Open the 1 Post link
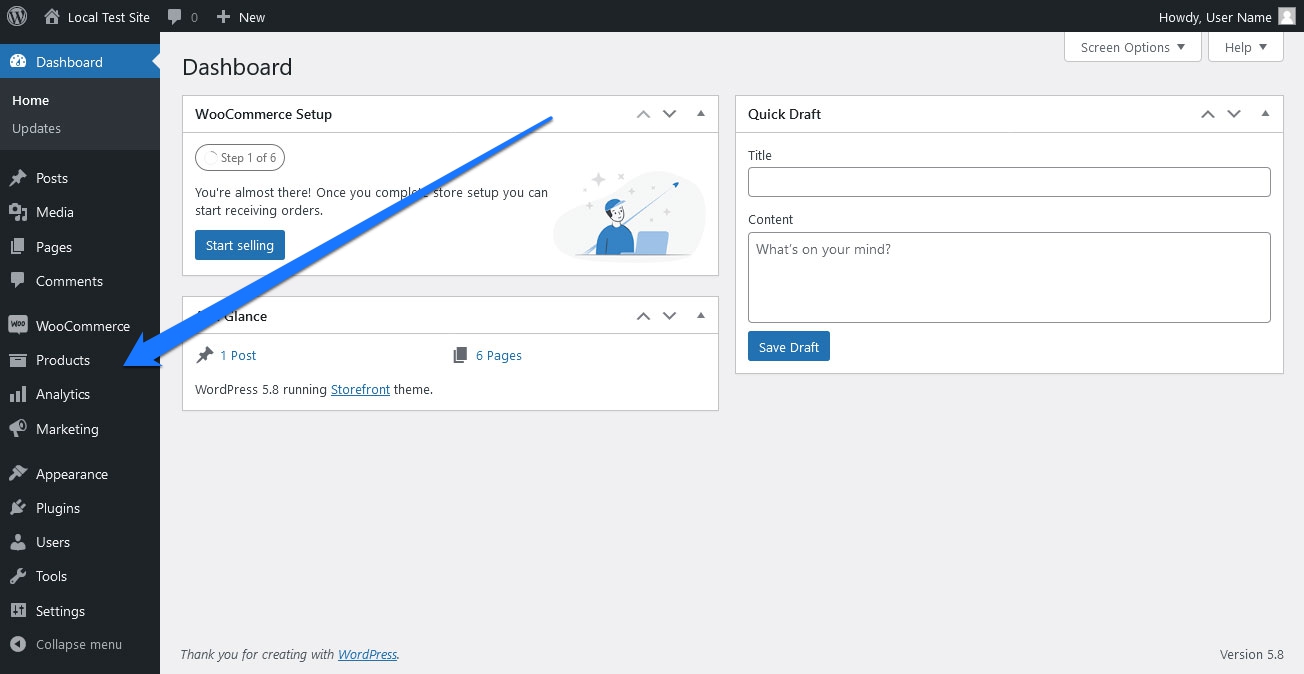Screen dimensions: 1304x674 [238, 355]
